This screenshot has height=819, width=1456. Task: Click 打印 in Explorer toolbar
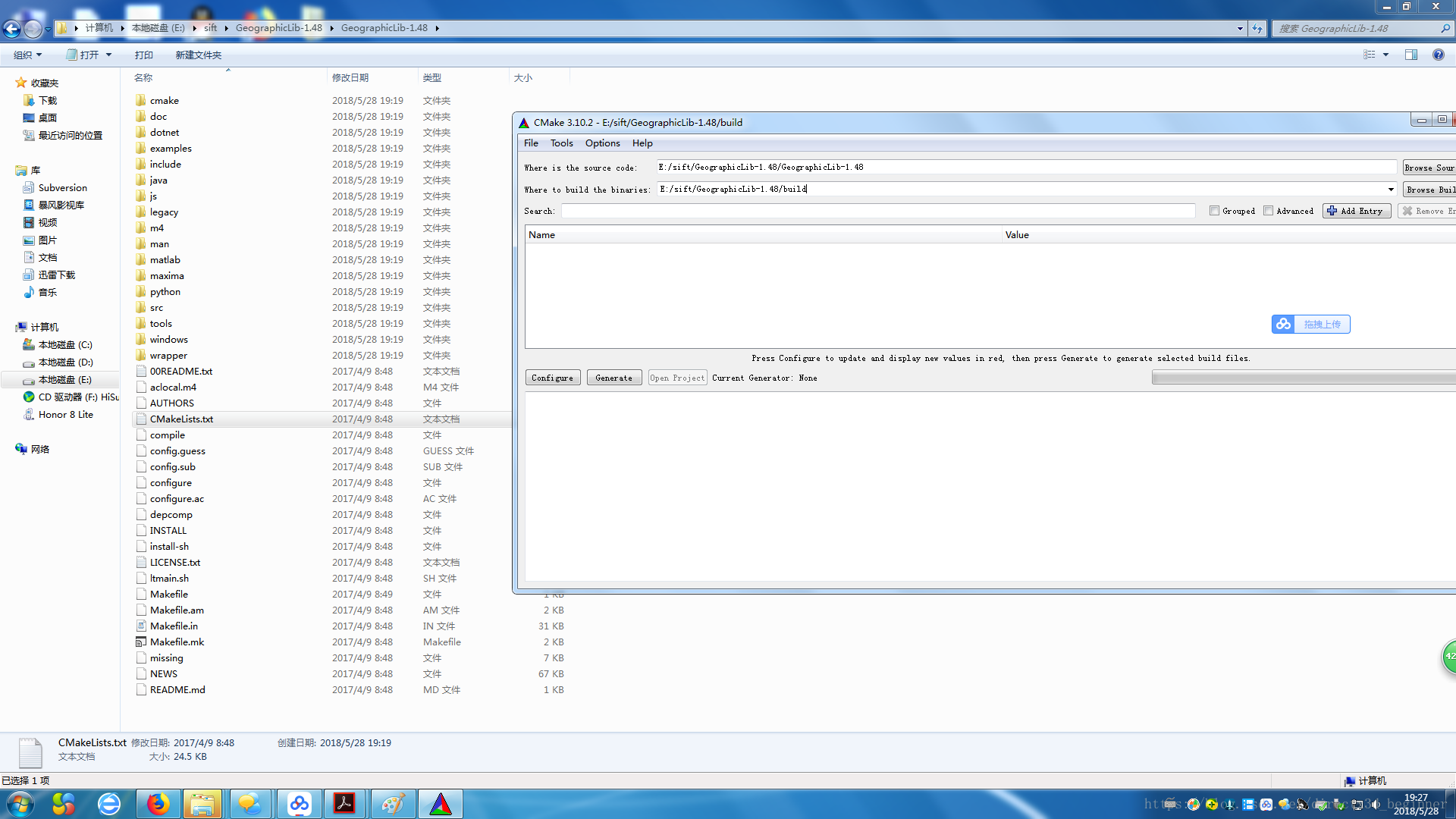(x=143, y=55)
